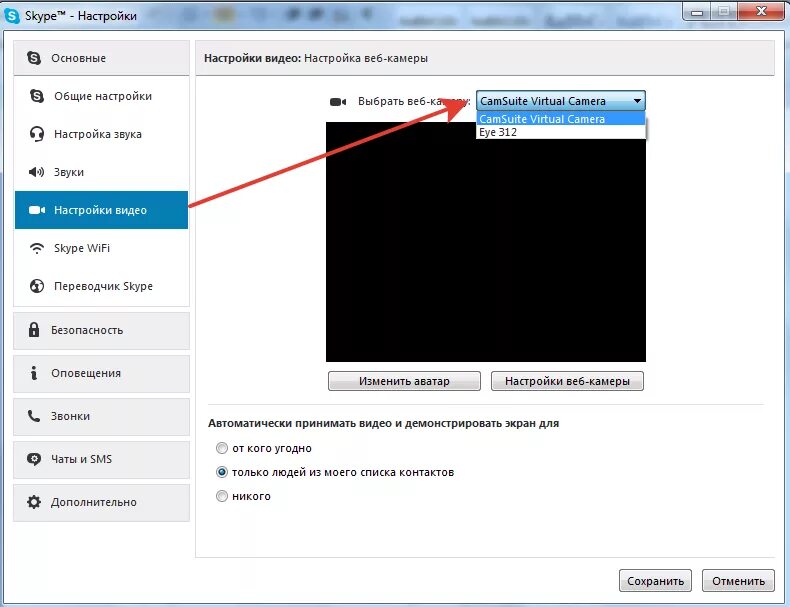
Task: Go to Настройка звука settings
Action: pyautogui.click(x=101, y=134)
